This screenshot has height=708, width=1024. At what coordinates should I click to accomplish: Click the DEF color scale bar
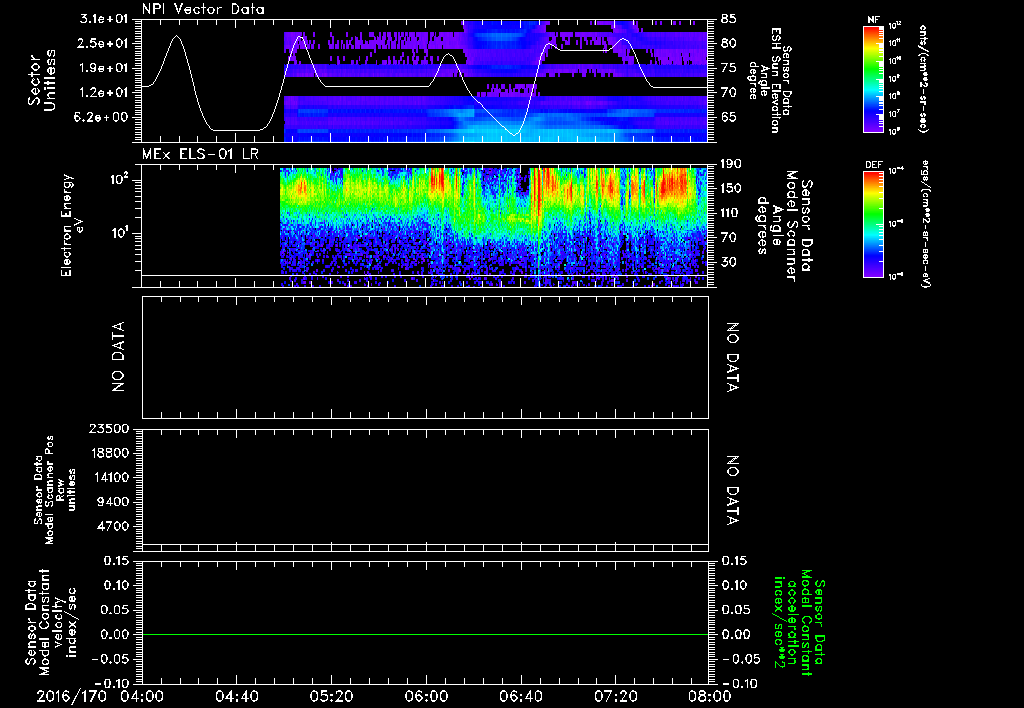pyautogui.click(x=874, y=224)
